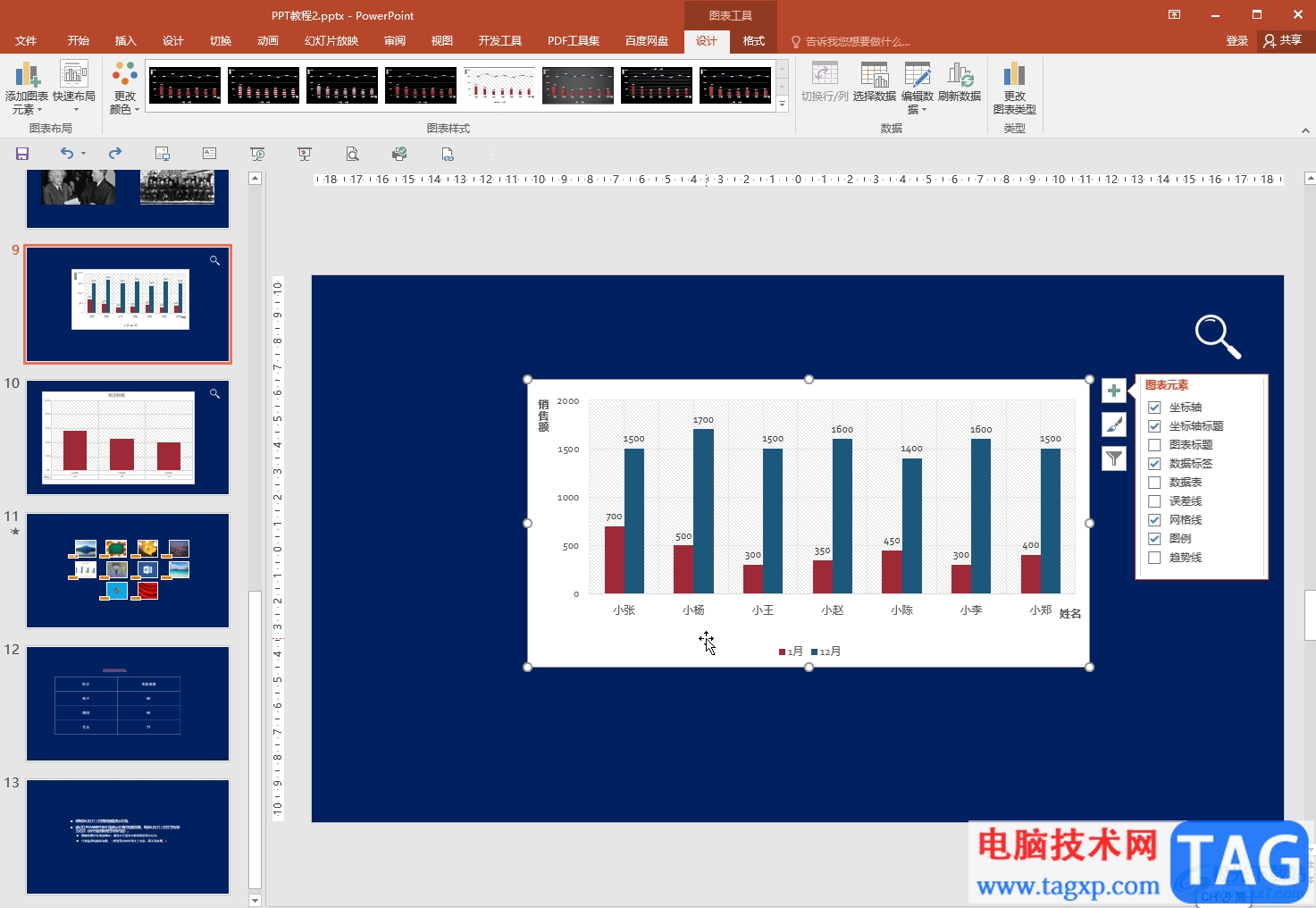This screenshot has width=1316, height=908.
Task: Click the lightbulb Tell Me icon
Action: pyautogui.click(x=796, y=42)
